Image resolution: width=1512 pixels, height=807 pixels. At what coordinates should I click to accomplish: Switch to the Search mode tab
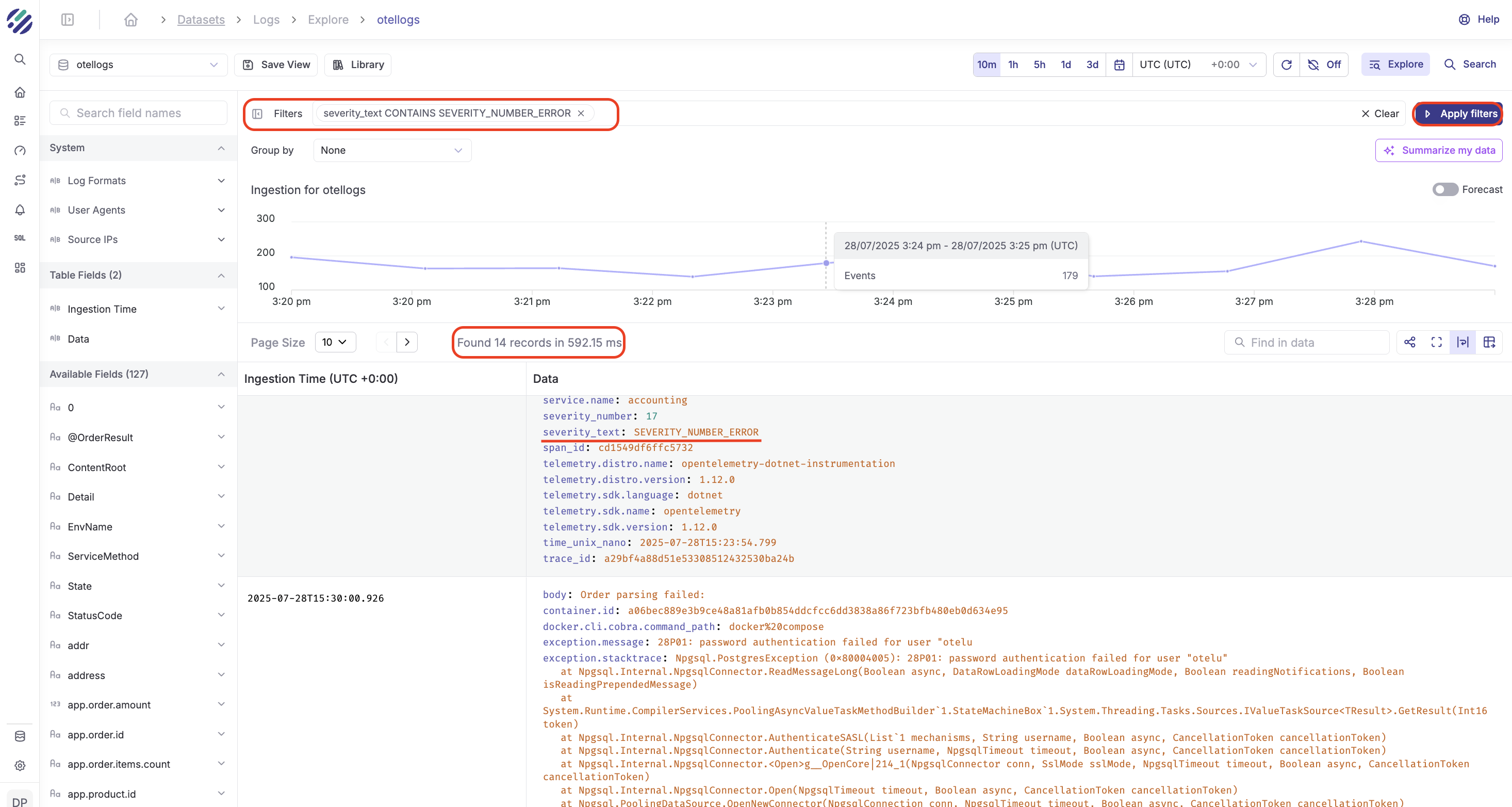(x=1470, y=64)
